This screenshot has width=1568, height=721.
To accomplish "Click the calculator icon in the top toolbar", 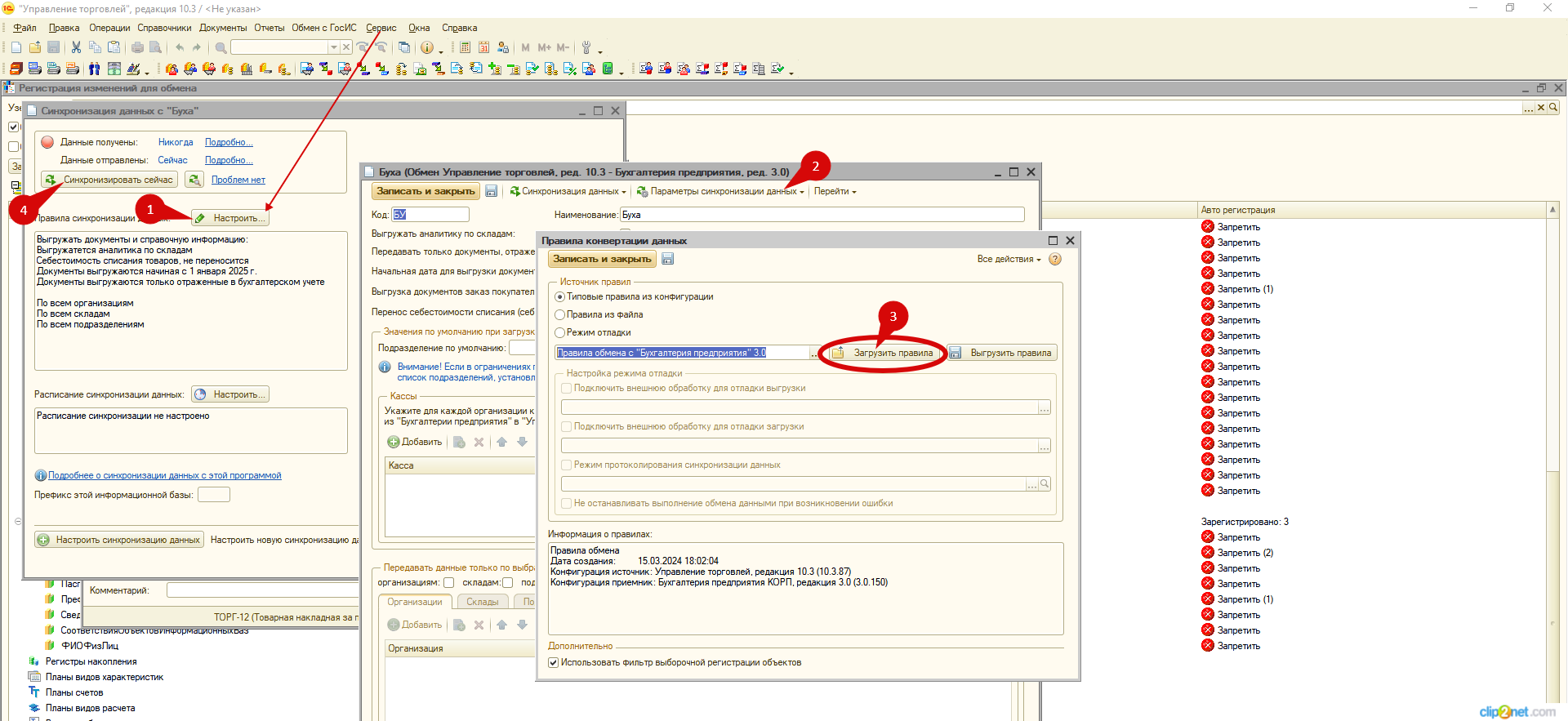I will pyautogui.click(x=465, y=47).
